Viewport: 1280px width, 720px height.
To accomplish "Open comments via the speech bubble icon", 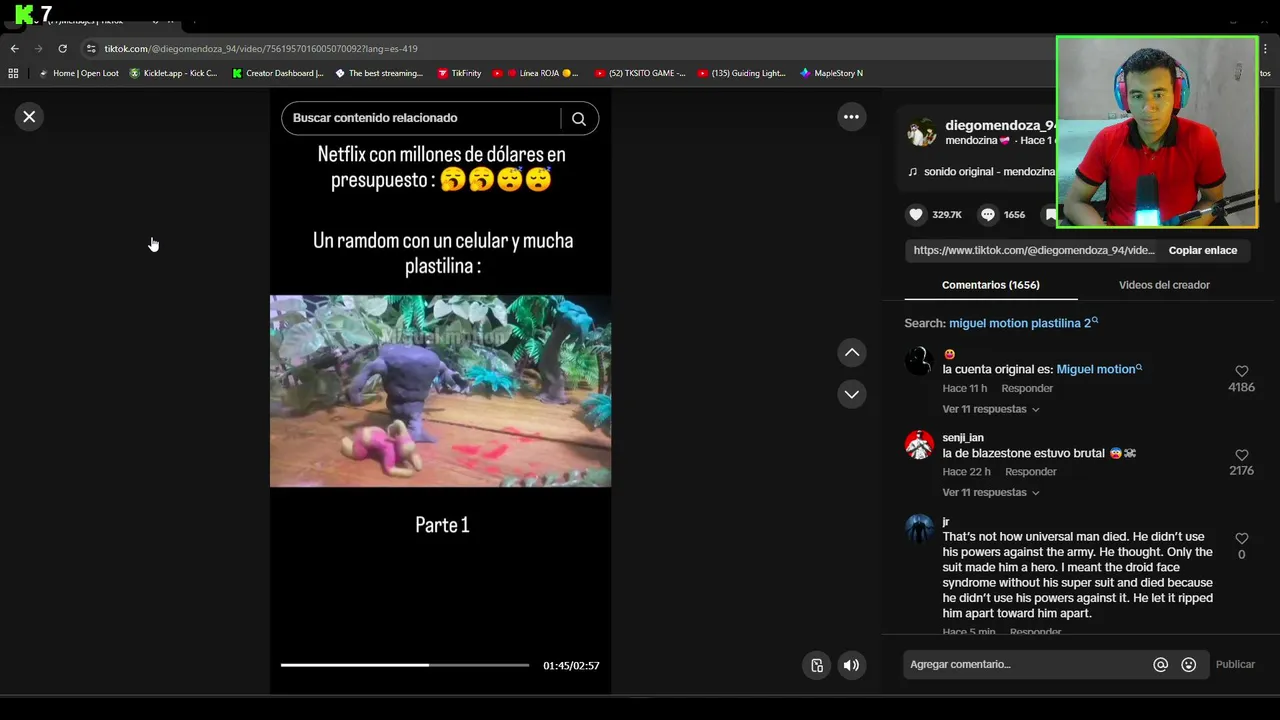I will tap(988, 214).
